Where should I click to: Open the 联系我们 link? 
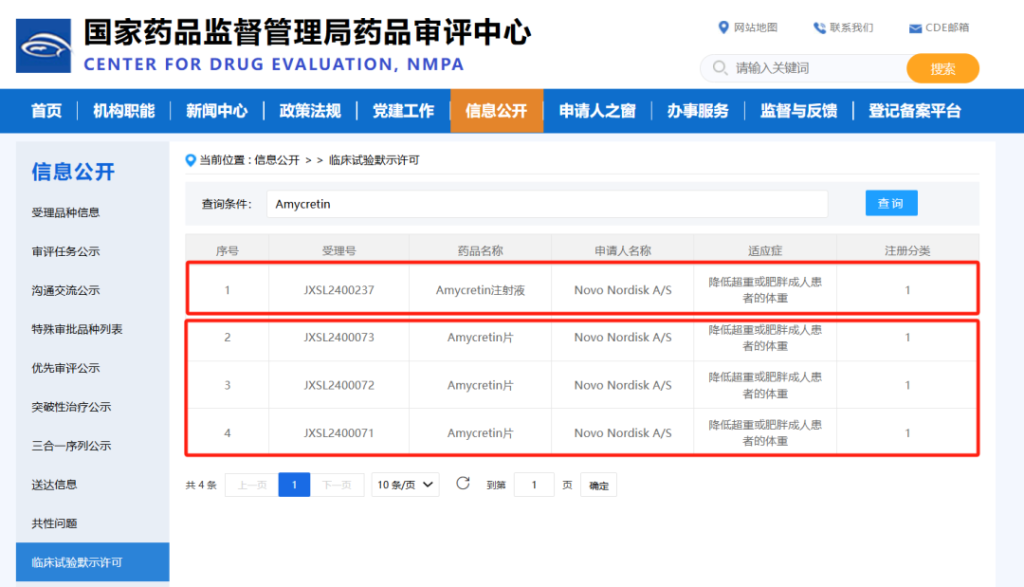pyautogui.click(x=851, y=27)
